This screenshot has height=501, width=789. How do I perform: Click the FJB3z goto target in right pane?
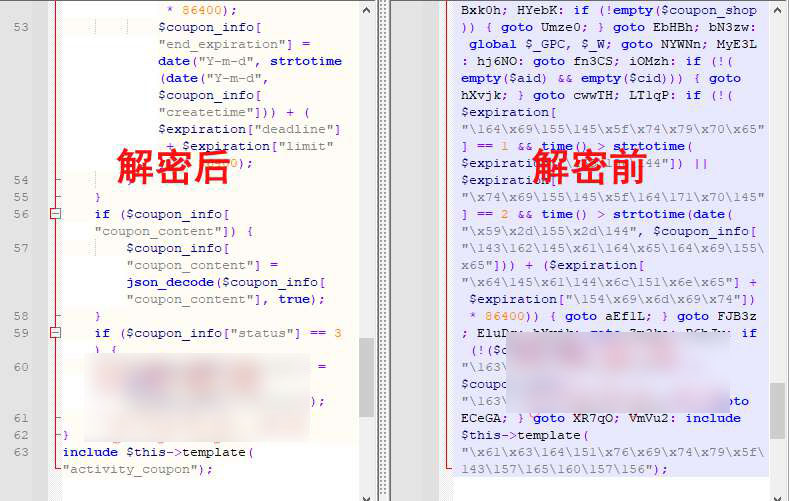tap(737, 316)
